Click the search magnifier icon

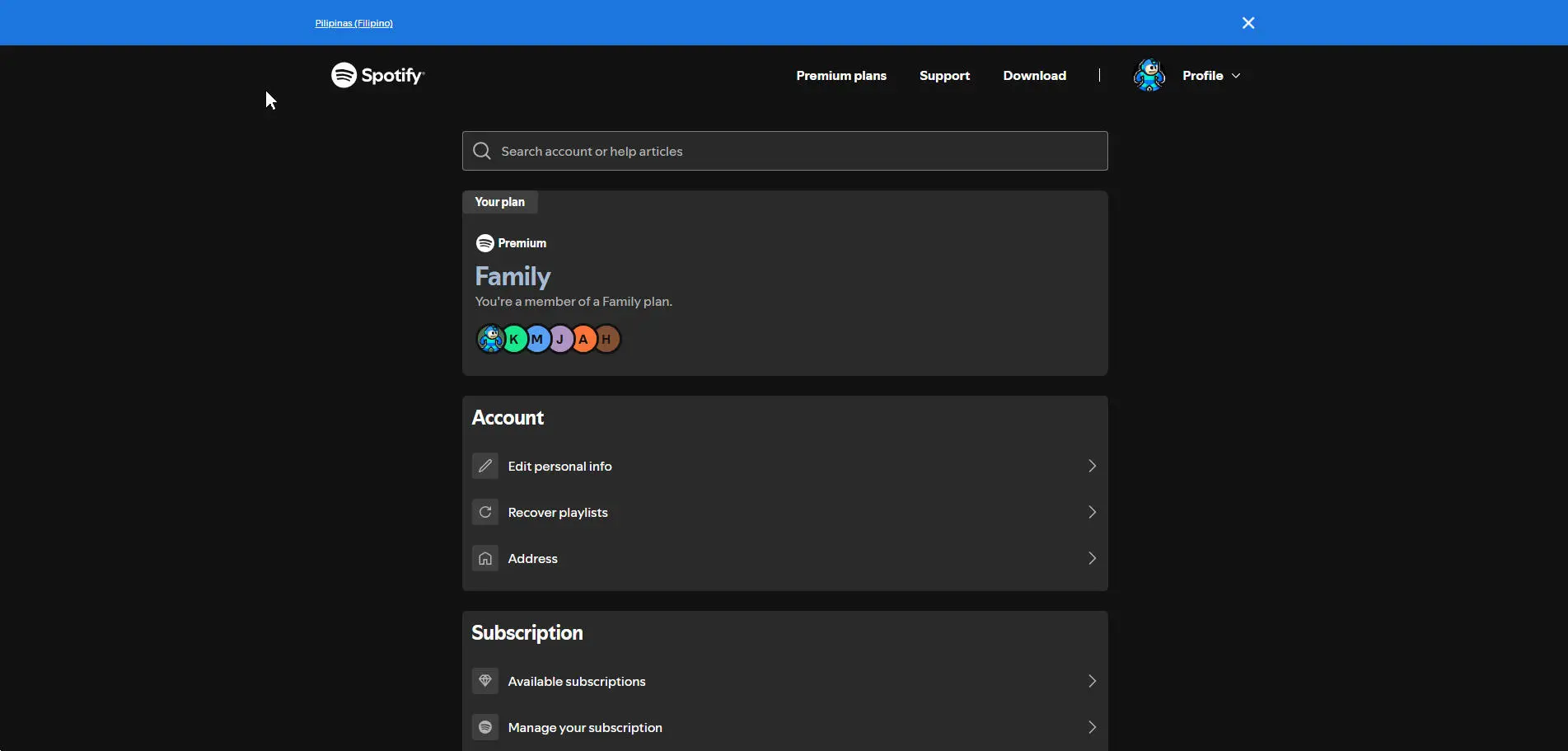[x=482, y=151]
